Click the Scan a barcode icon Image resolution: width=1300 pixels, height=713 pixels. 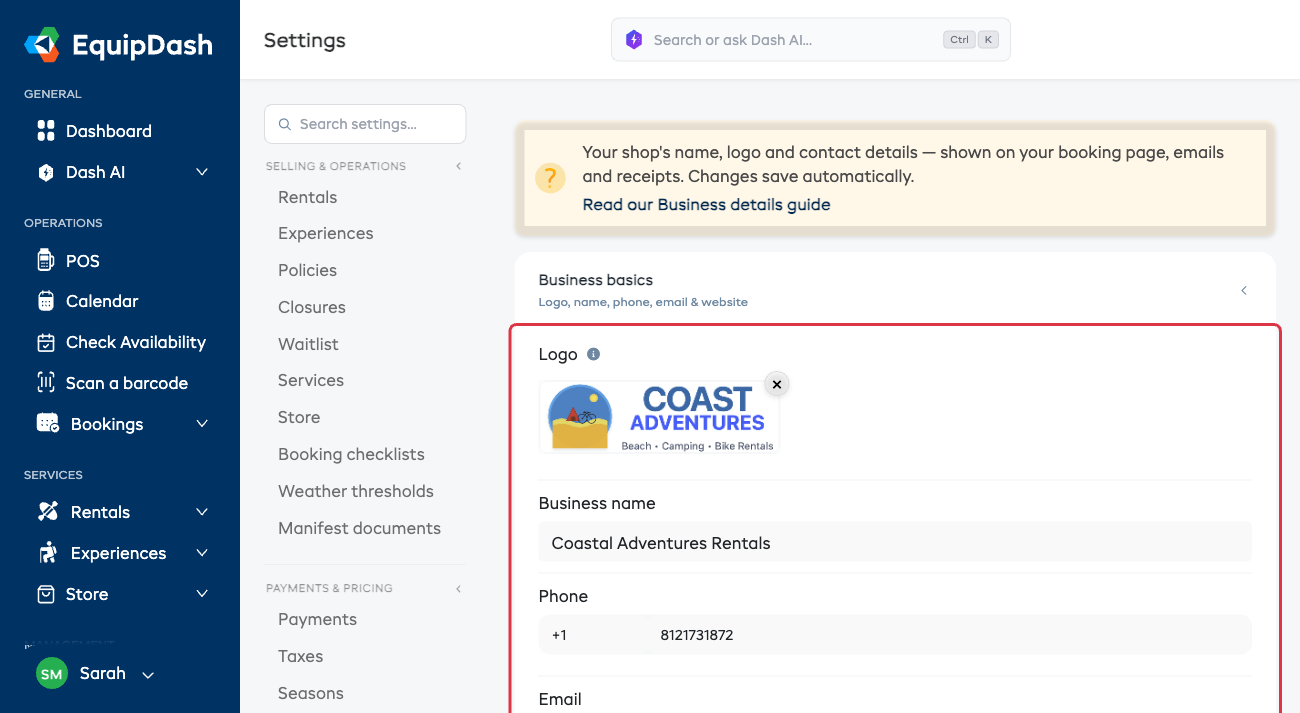pos(46,383)
